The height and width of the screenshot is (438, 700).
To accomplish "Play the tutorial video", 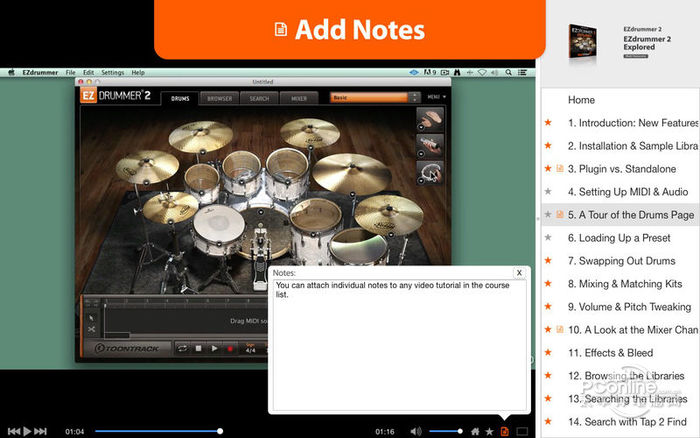I will point(27,431).
